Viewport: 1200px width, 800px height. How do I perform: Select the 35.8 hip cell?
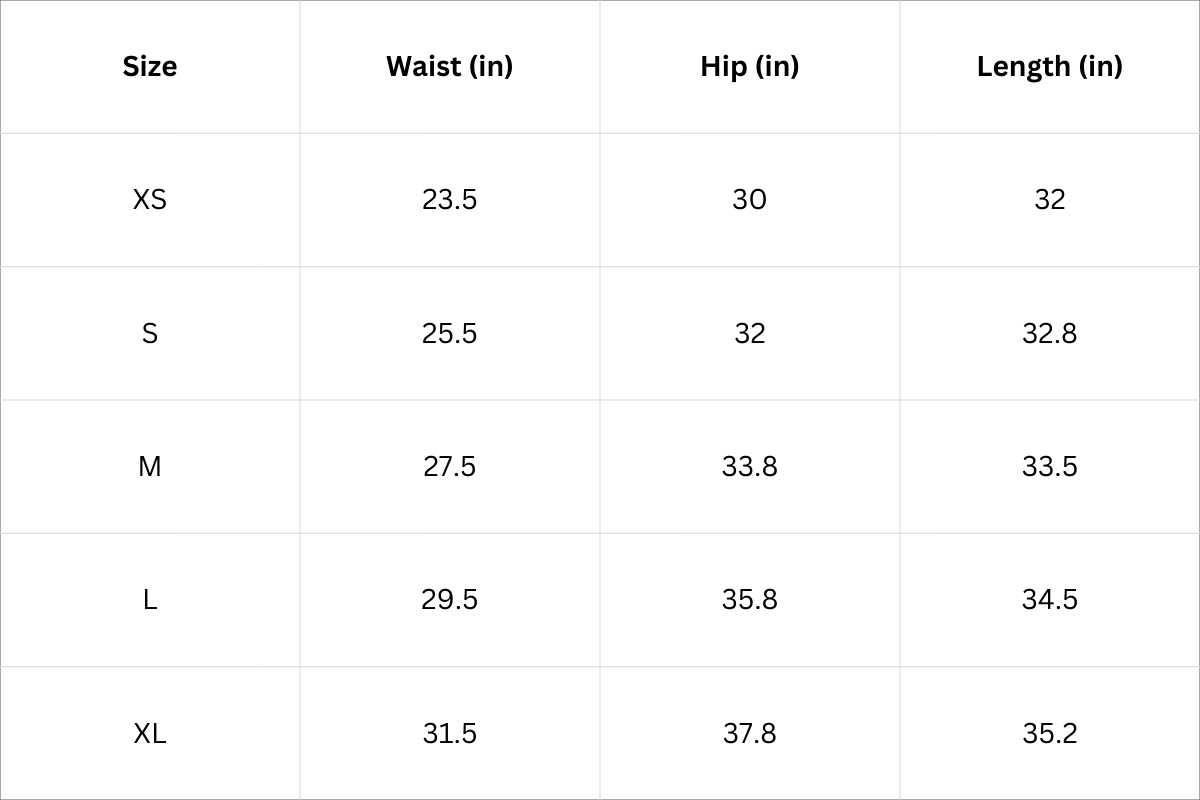point(750,599)
